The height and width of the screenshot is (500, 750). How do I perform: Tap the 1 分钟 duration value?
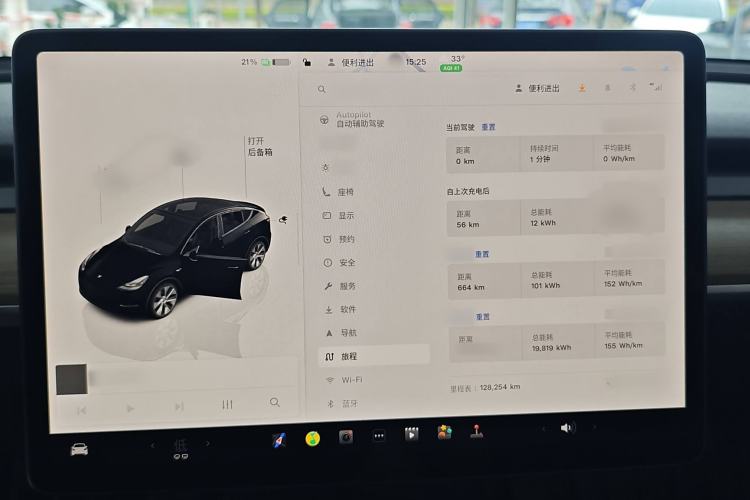pyautogui.click(x=540, y=159)
